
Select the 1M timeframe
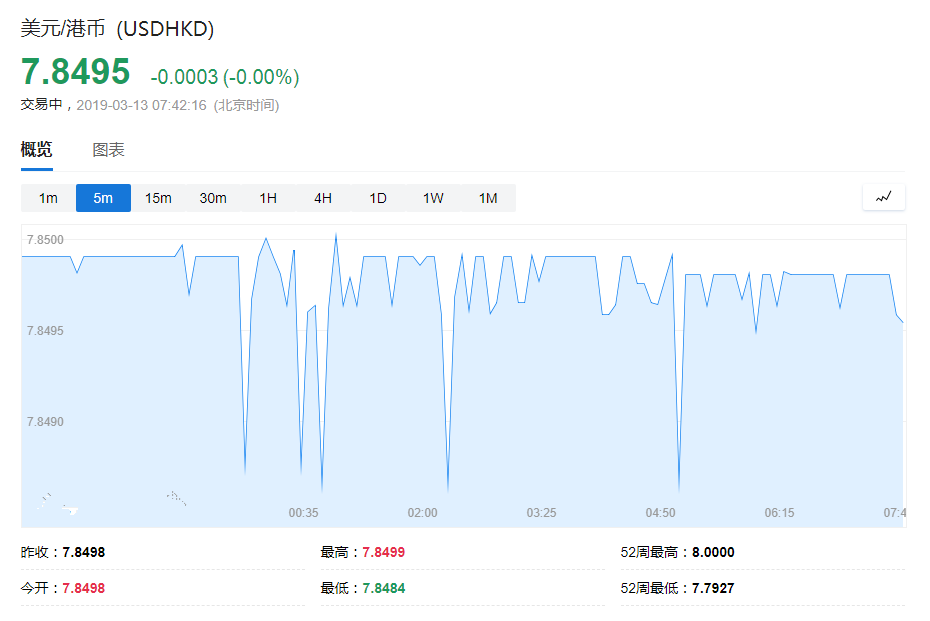pyautogui.click(x=488, y=198)
